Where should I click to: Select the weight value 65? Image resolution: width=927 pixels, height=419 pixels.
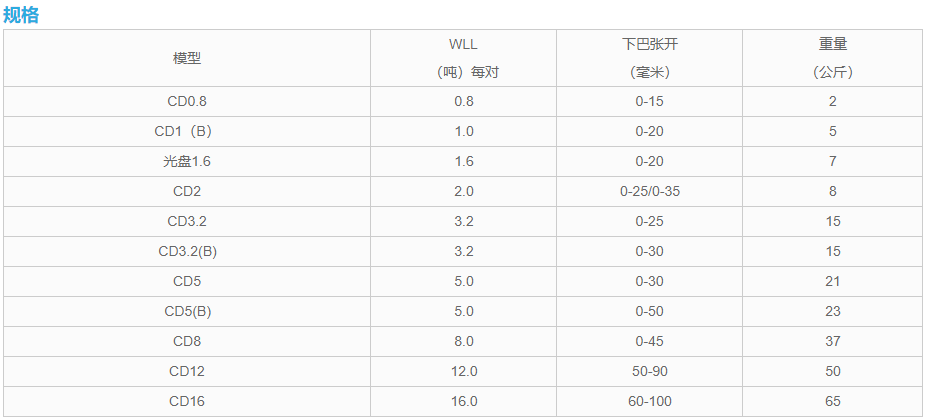coord(833,401)
